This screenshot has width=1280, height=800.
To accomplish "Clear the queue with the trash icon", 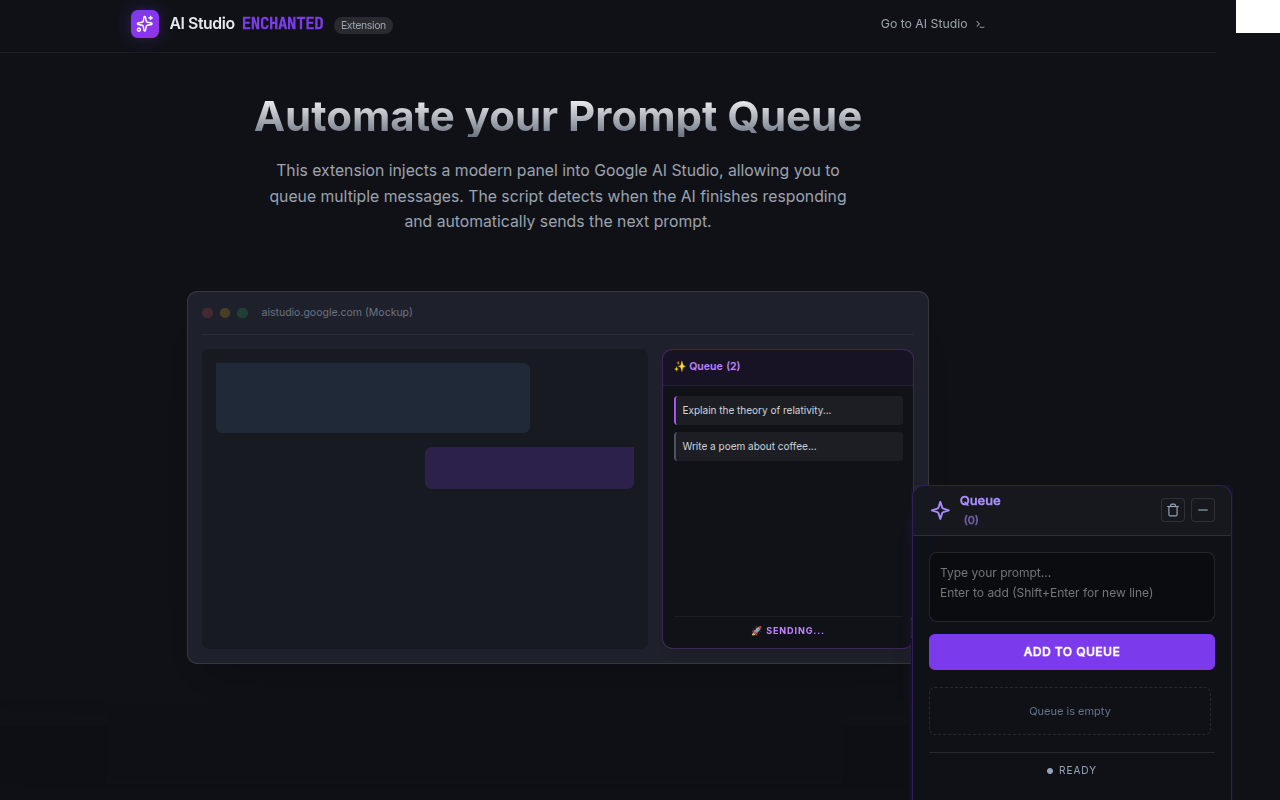I will pos(1173,510).
